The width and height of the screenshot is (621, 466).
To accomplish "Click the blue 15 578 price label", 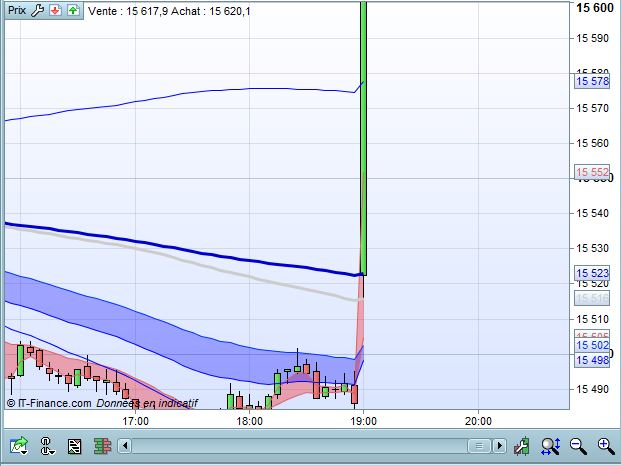I will pos(592,81).
